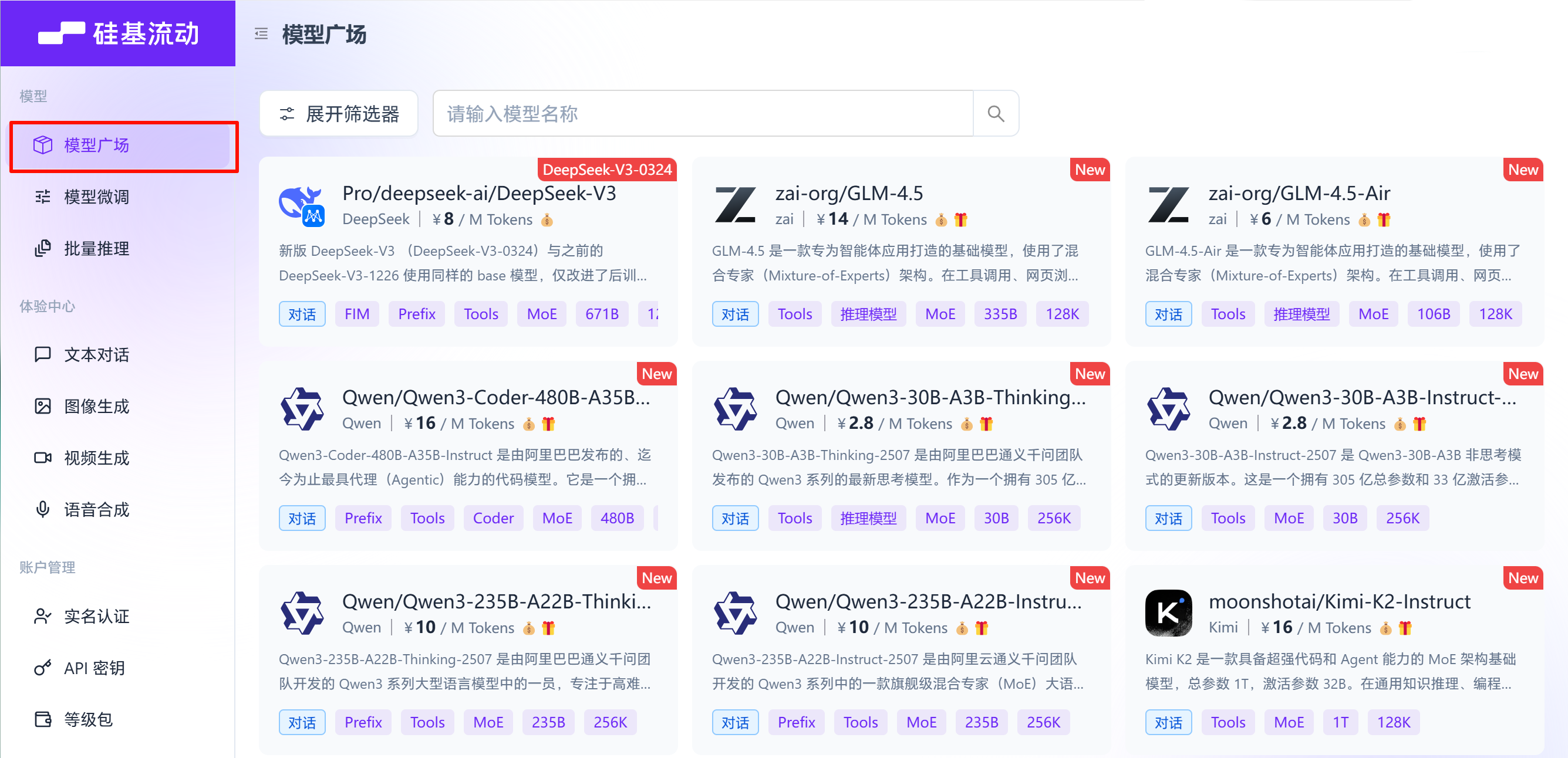
Task: Open zai-org/GLM-4.5 model title
Action: pyautogui.click(x=849, y=194)
